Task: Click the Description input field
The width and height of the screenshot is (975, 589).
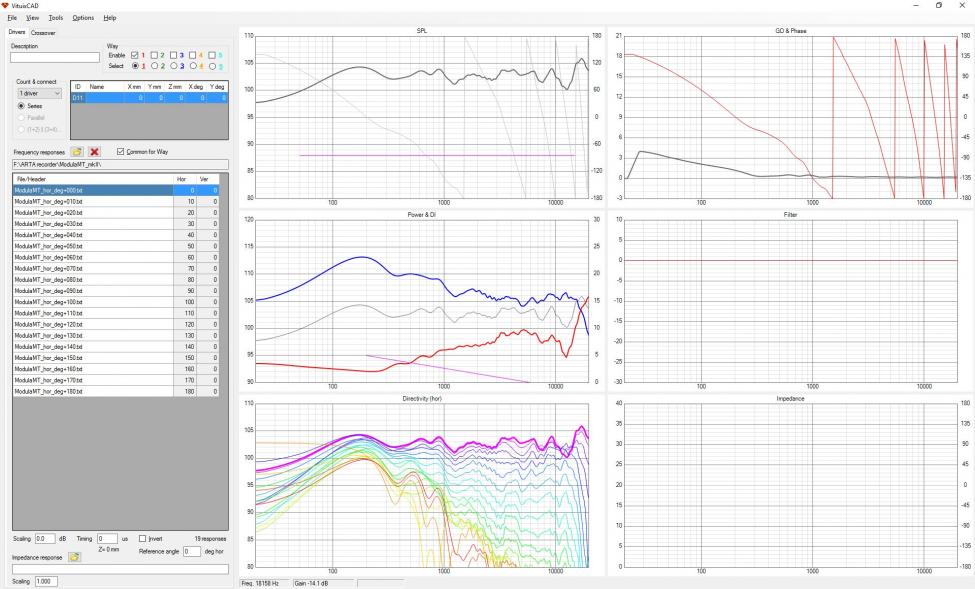Action: (55, 57)
